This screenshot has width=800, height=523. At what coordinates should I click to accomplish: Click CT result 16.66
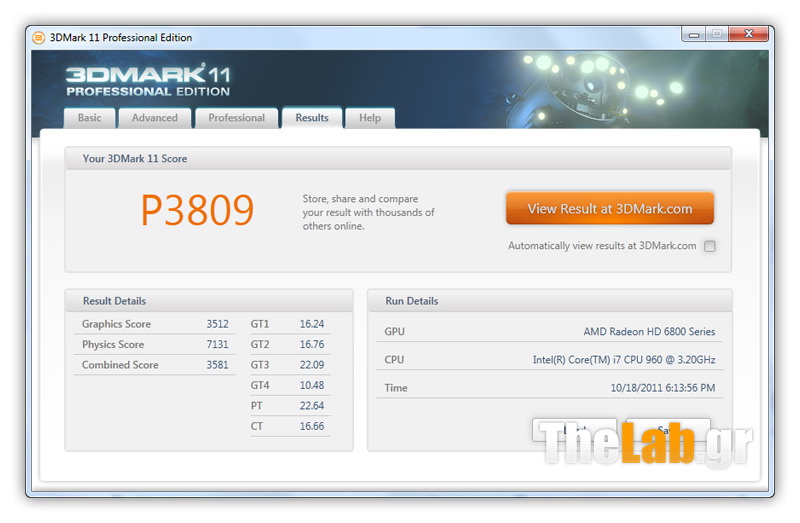[312, 426]
